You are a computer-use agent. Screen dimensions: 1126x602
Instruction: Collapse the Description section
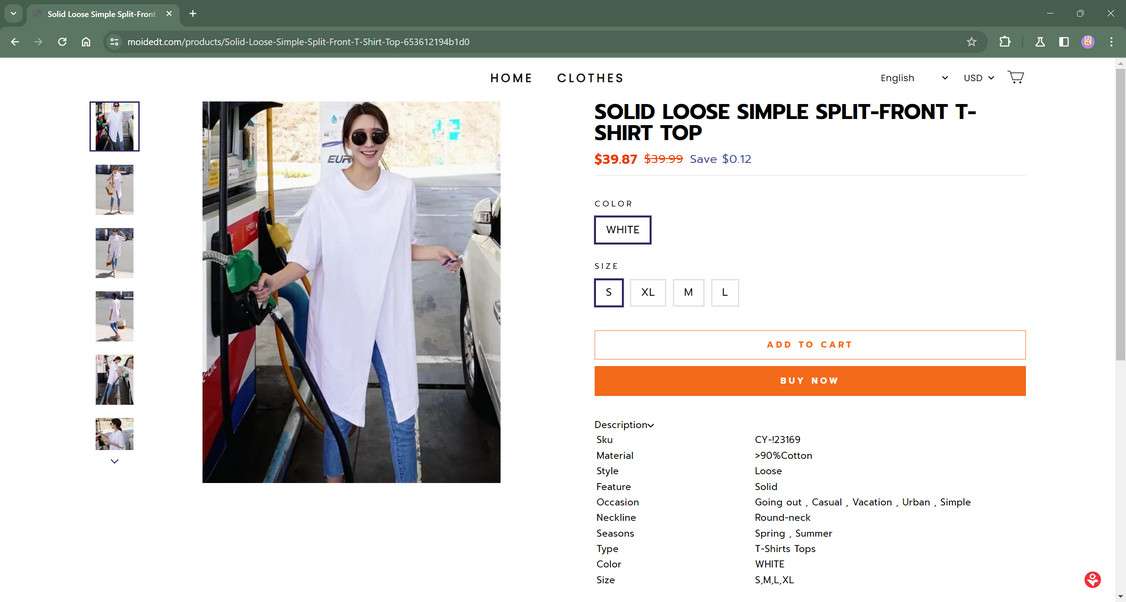click(624, 425)
